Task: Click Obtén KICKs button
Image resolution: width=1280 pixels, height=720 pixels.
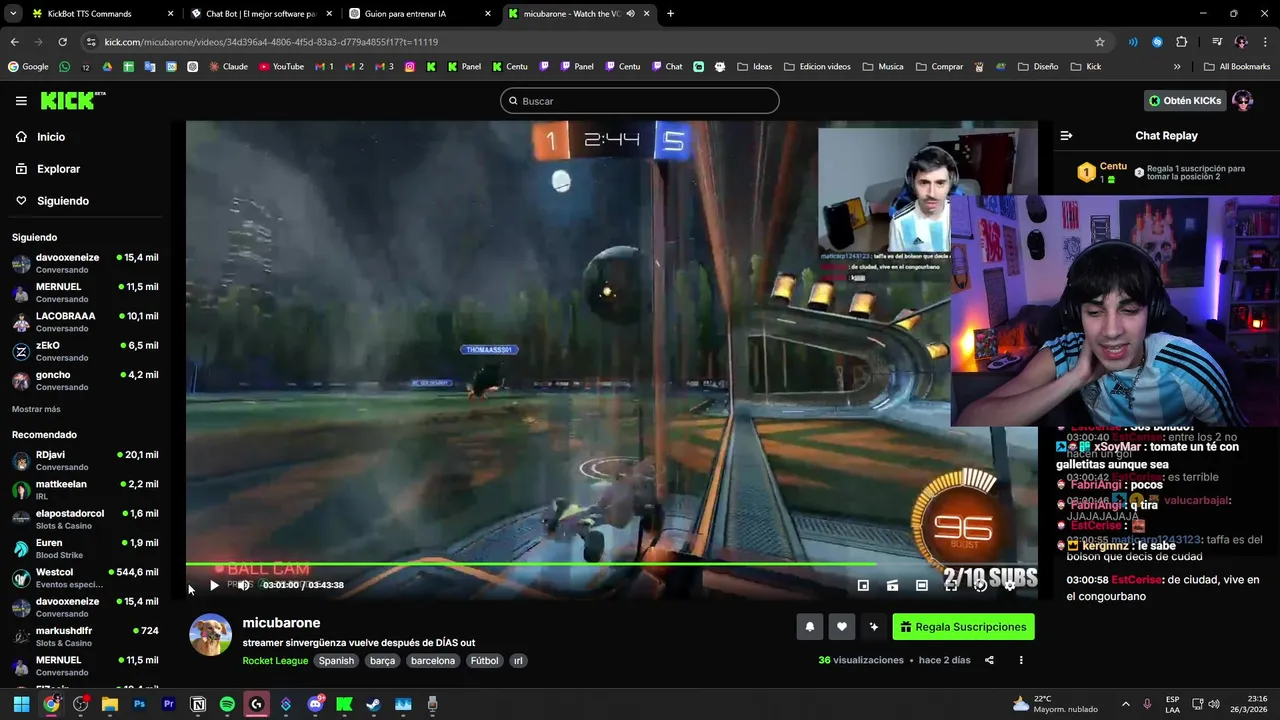Action: (1185, 101)
